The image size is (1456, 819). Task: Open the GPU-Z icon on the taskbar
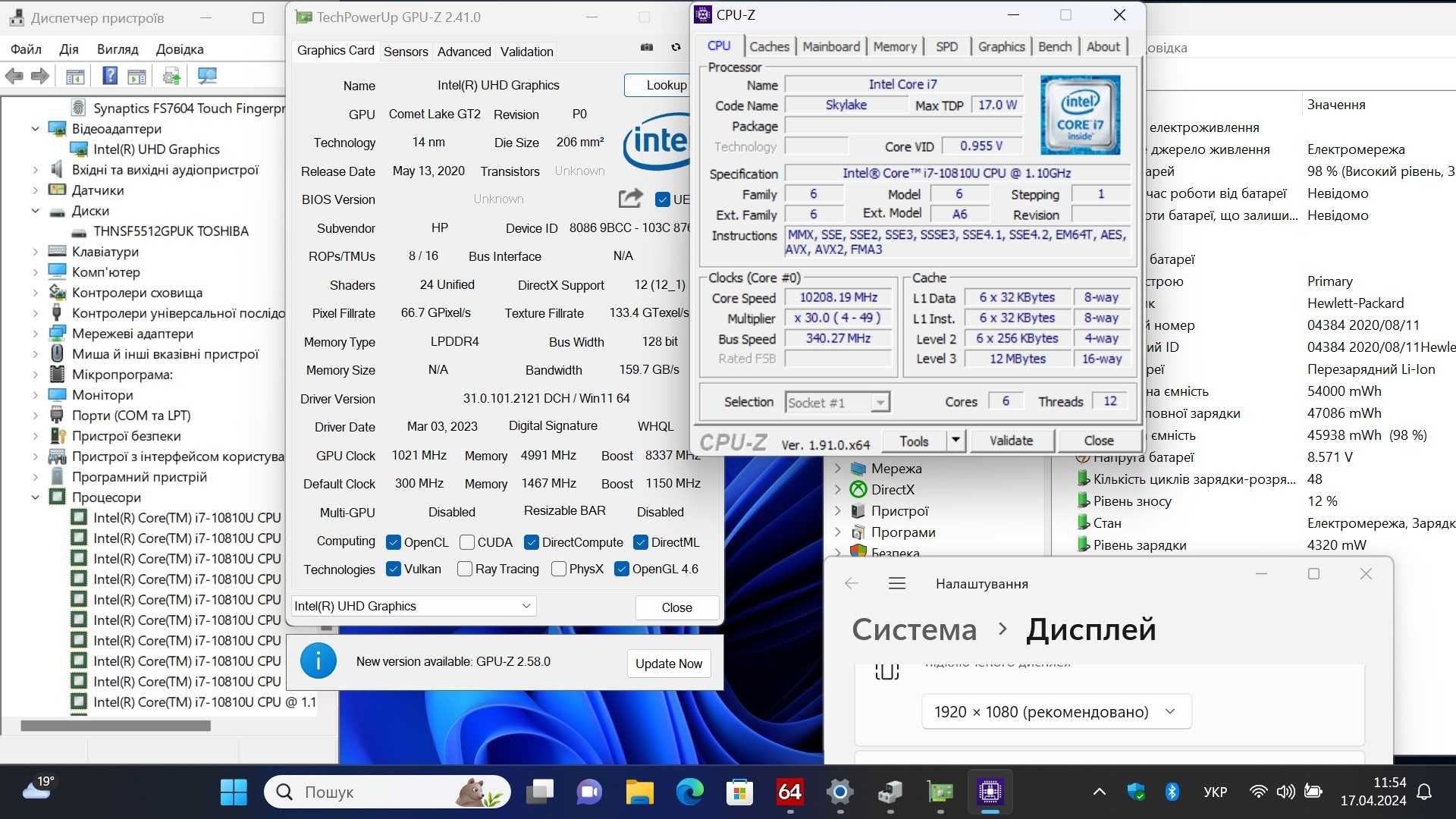940,792
